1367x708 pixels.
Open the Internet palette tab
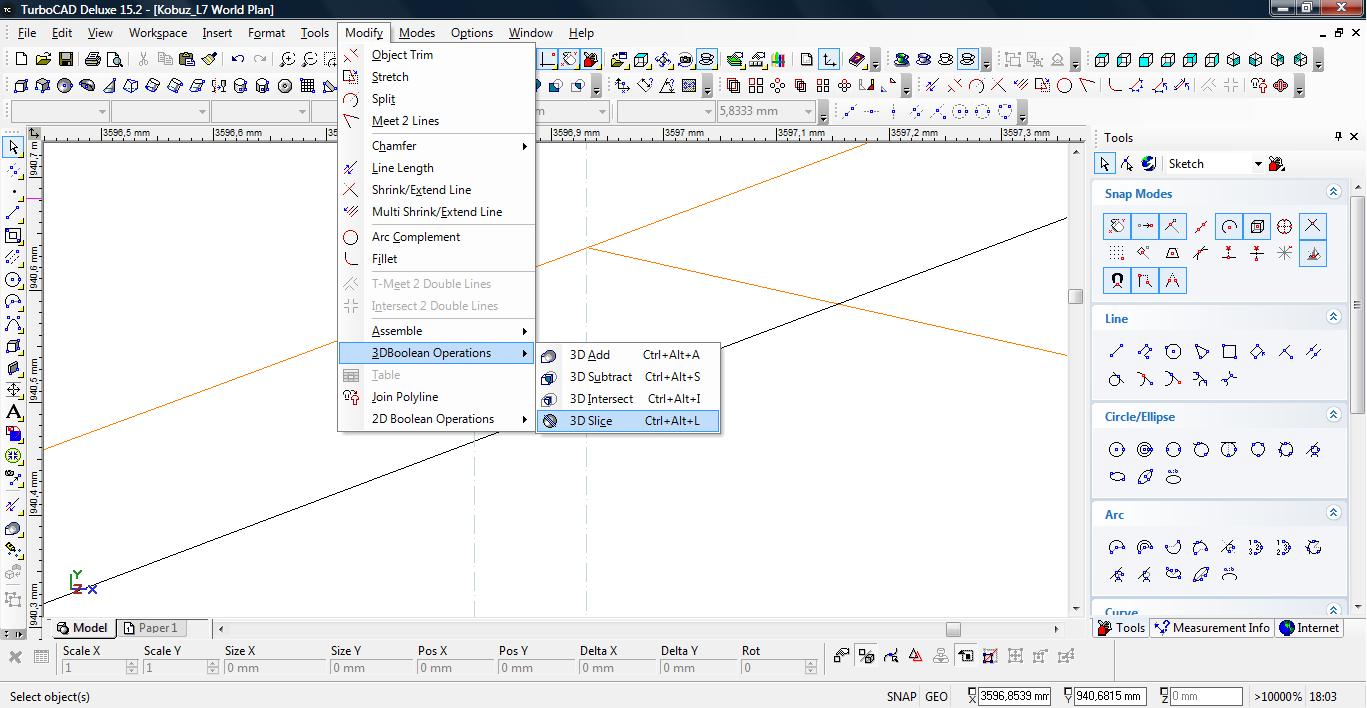[1309, 628]
